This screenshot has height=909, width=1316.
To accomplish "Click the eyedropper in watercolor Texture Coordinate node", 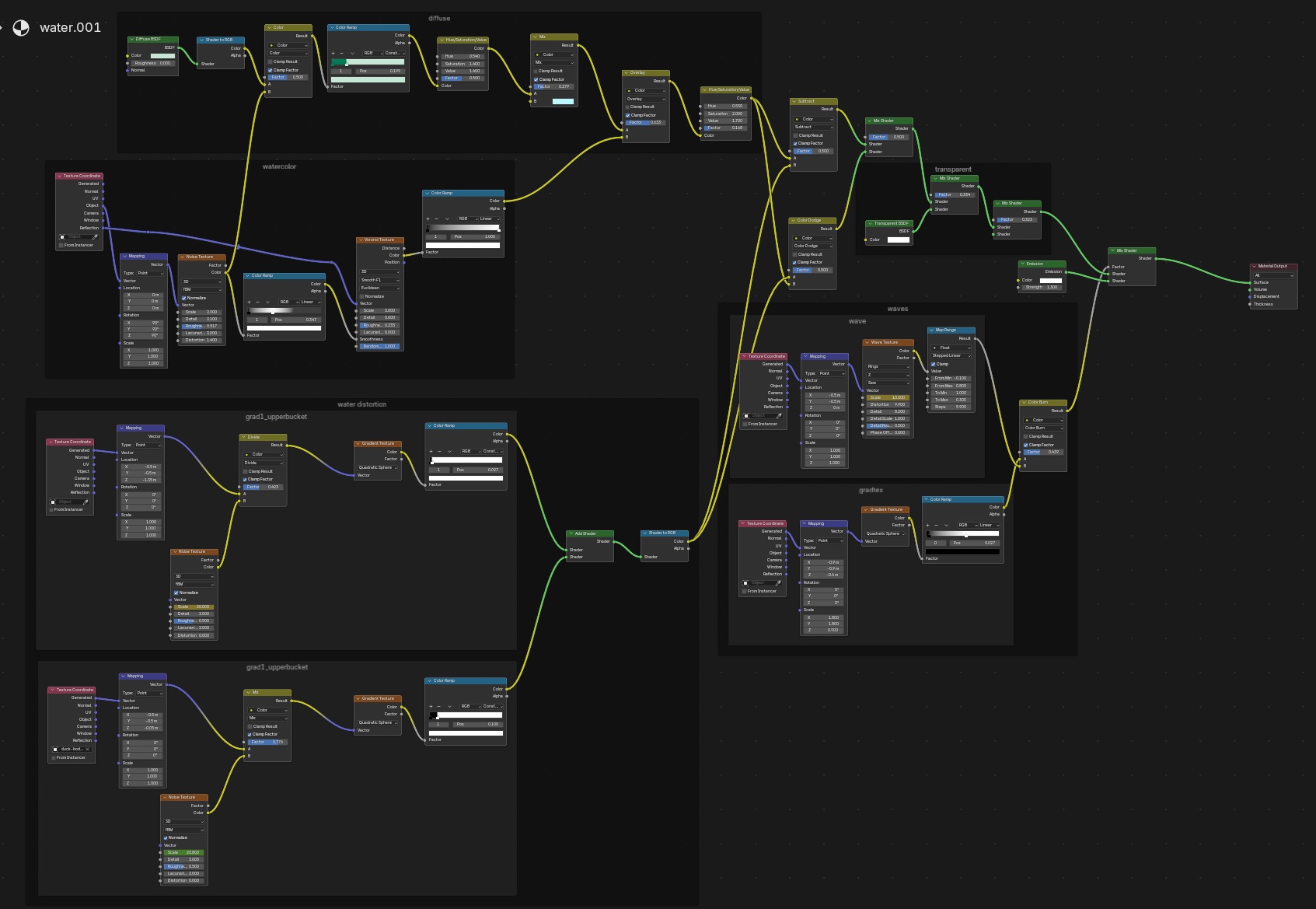I will [96, 237].
